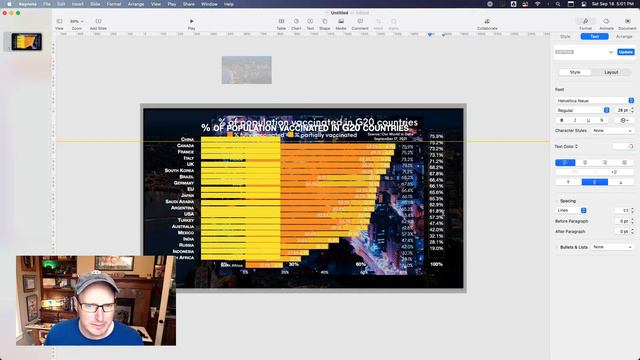Open the Helvetica Neue font dropdown
This screenshot has width=640, height=360.
pyautogui.click(x=595, y=100)
